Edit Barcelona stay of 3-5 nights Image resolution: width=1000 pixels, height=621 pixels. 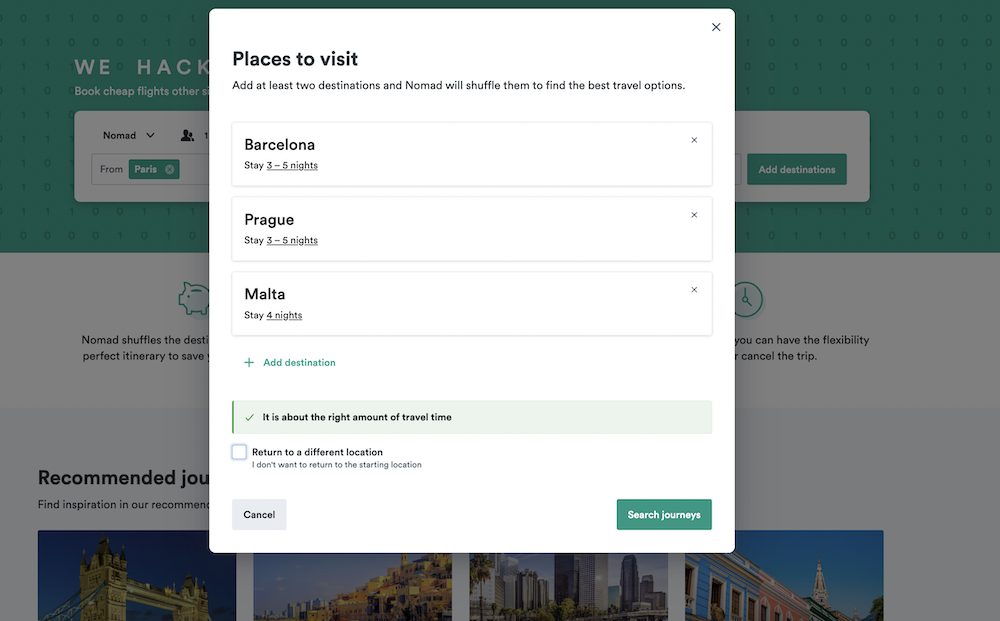[290, 164]
